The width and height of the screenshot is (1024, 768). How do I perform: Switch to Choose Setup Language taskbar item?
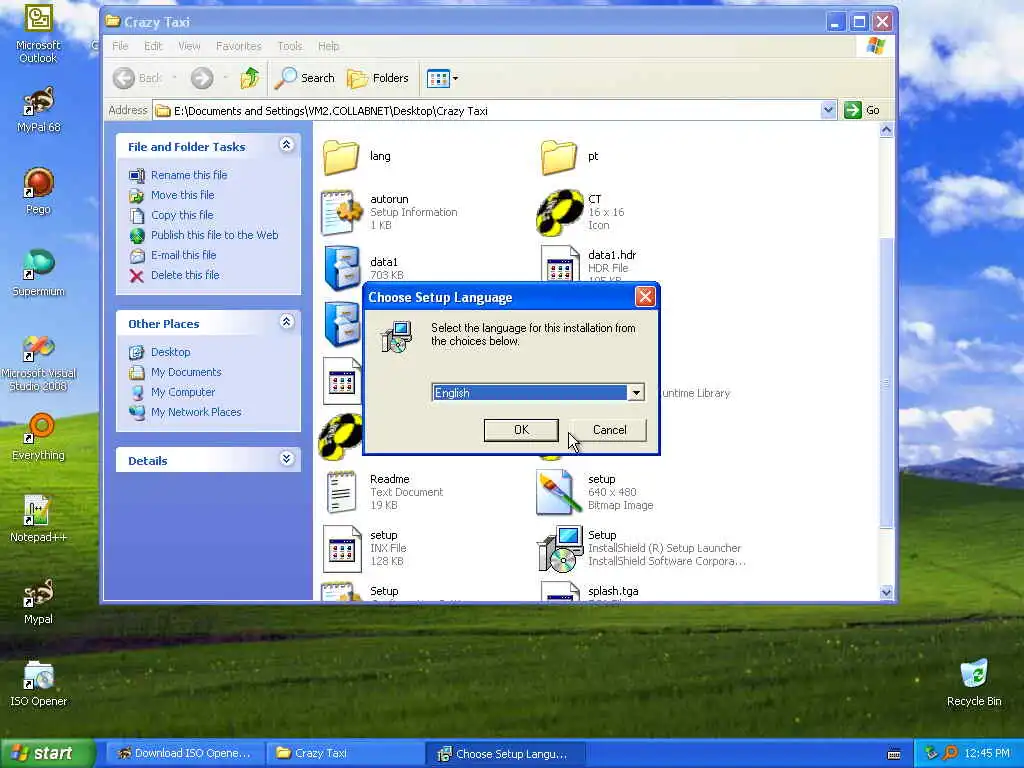pos(505,754)
